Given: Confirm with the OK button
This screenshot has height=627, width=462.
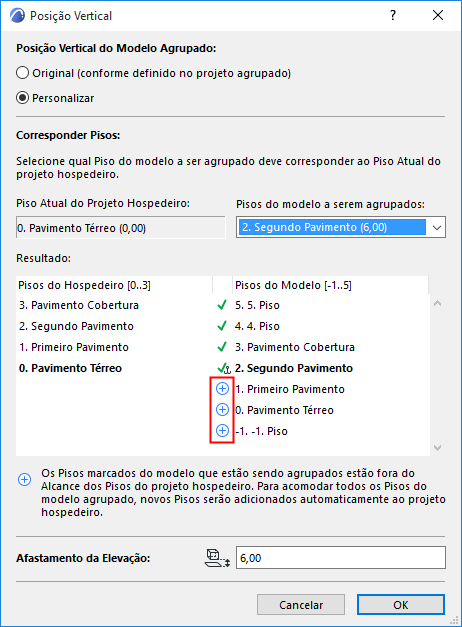Looking at the screenshot, I should 401,605.
